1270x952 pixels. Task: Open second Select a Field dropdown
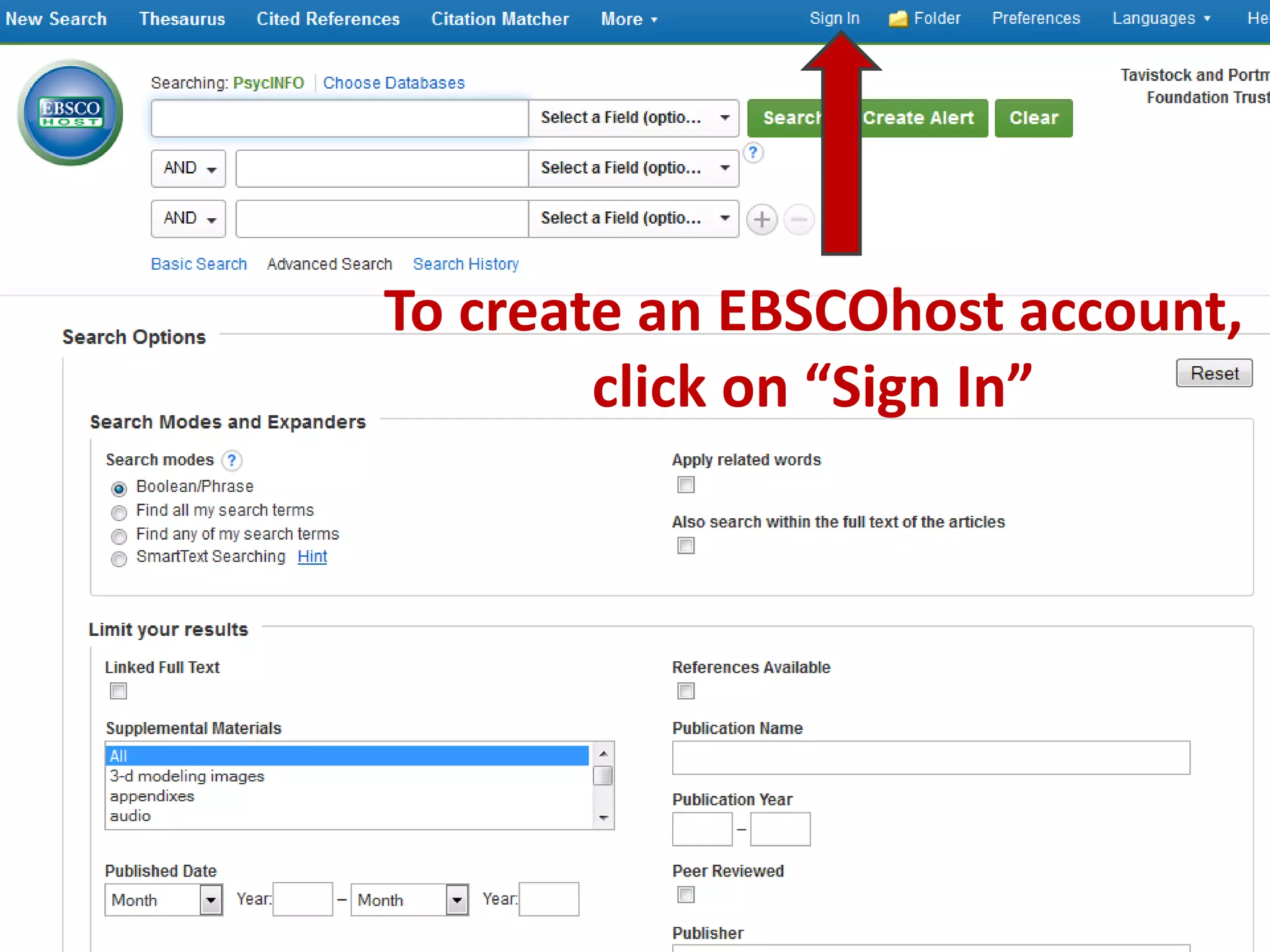(x=633, y=168)
